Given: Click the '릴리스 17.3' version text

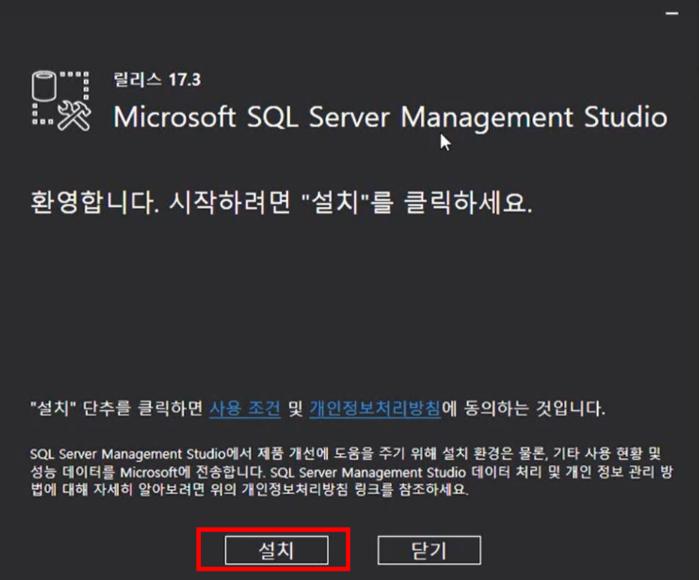Looking at the screenshot, I should tap(157, 80).
